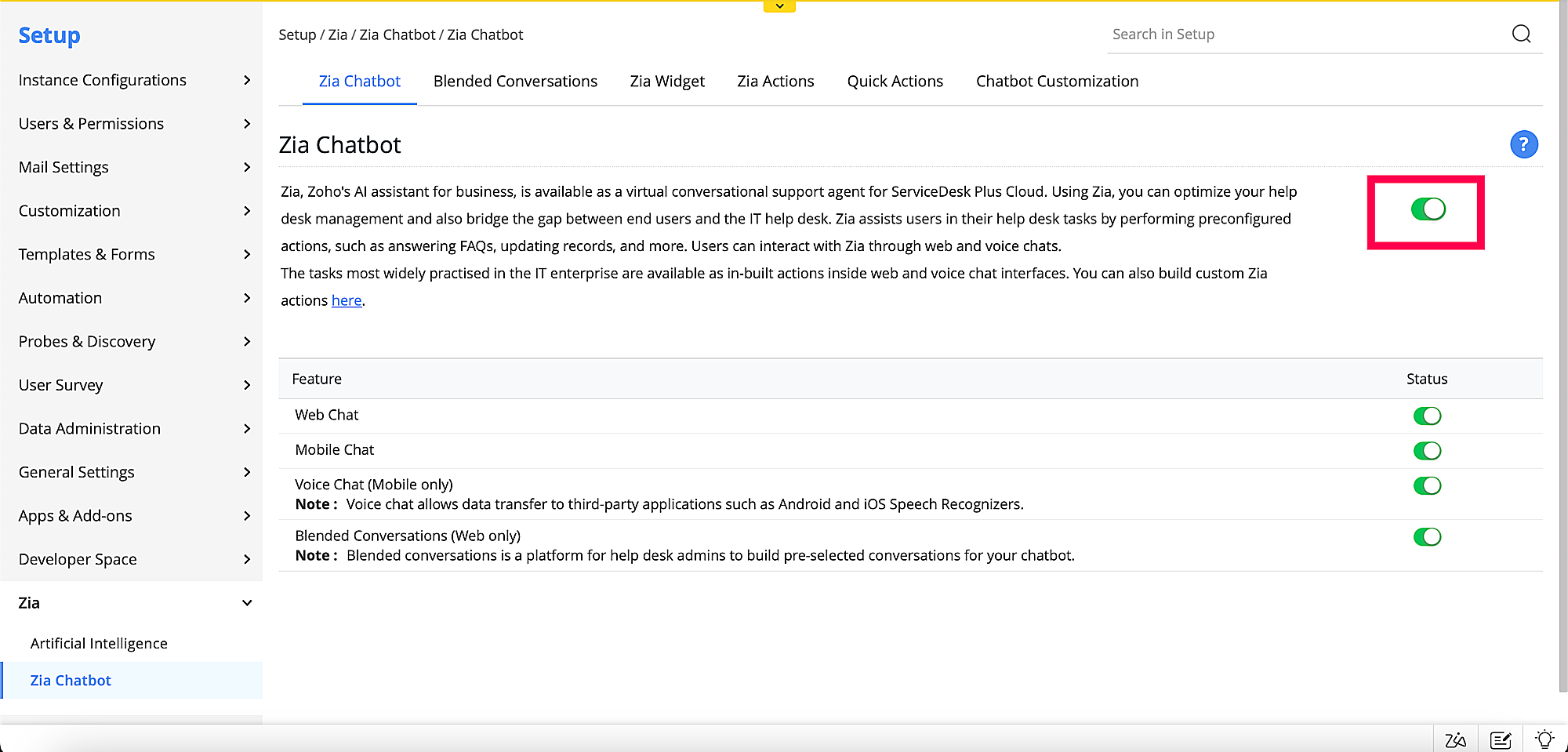Open the blue help question mark icon
This screenshot has width=1568, height=752.
tap(1523, 144)
